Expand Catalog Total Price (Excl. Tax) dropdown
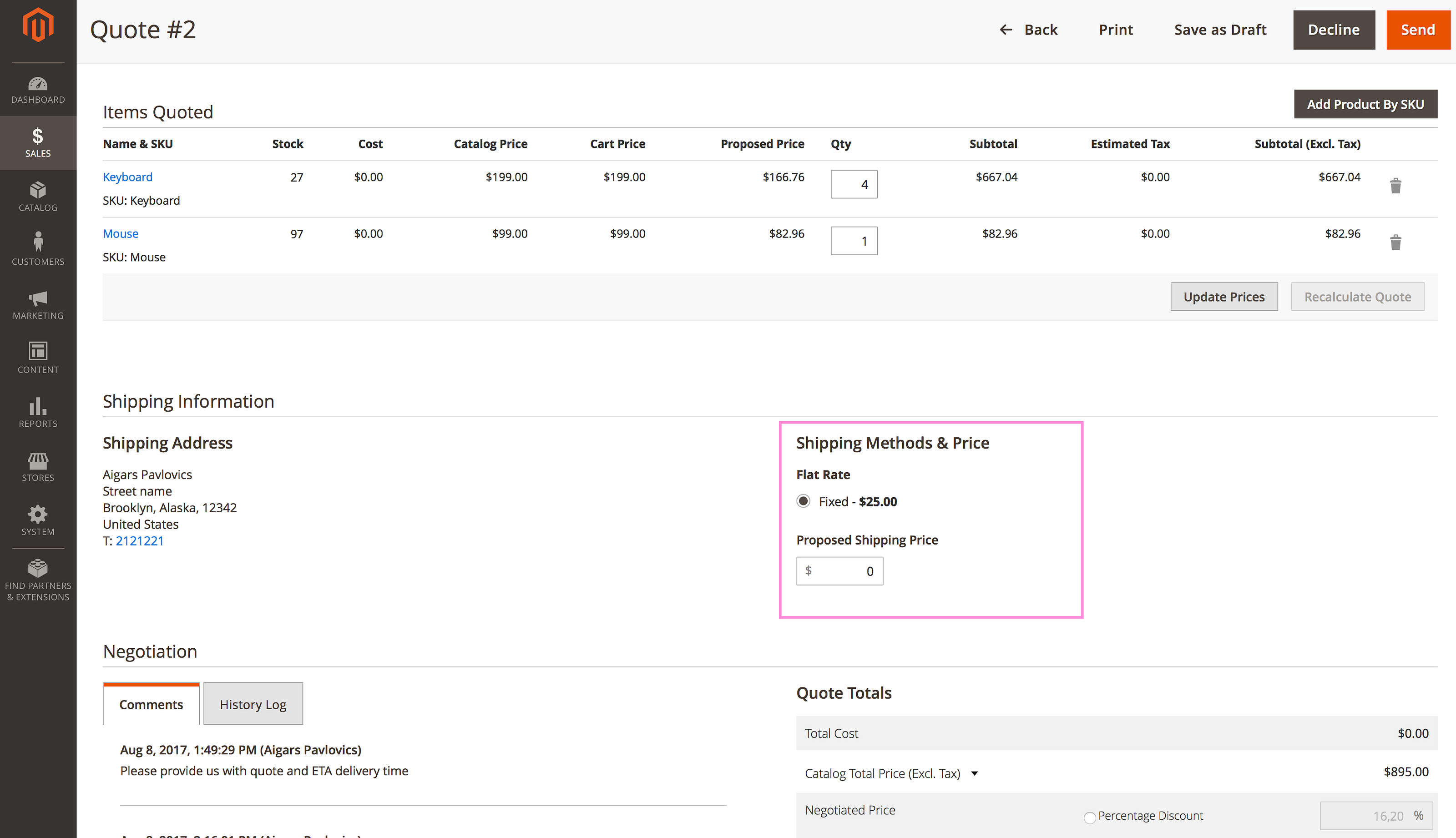This screenshot has width=1456, height=838. (974, 773)
